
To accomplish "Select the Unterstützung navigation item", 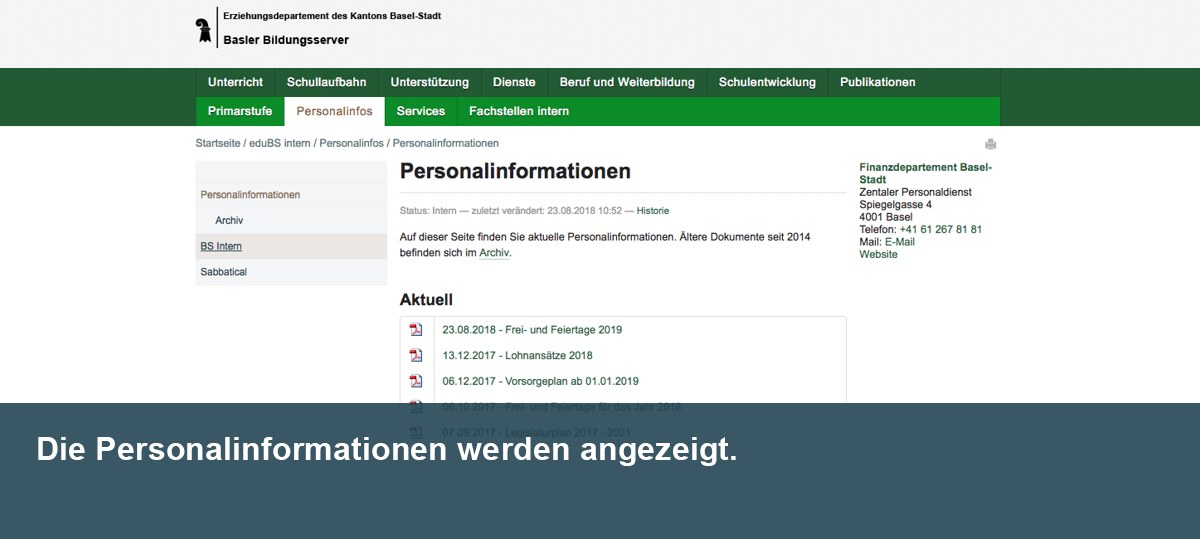I will coord(429,82).
